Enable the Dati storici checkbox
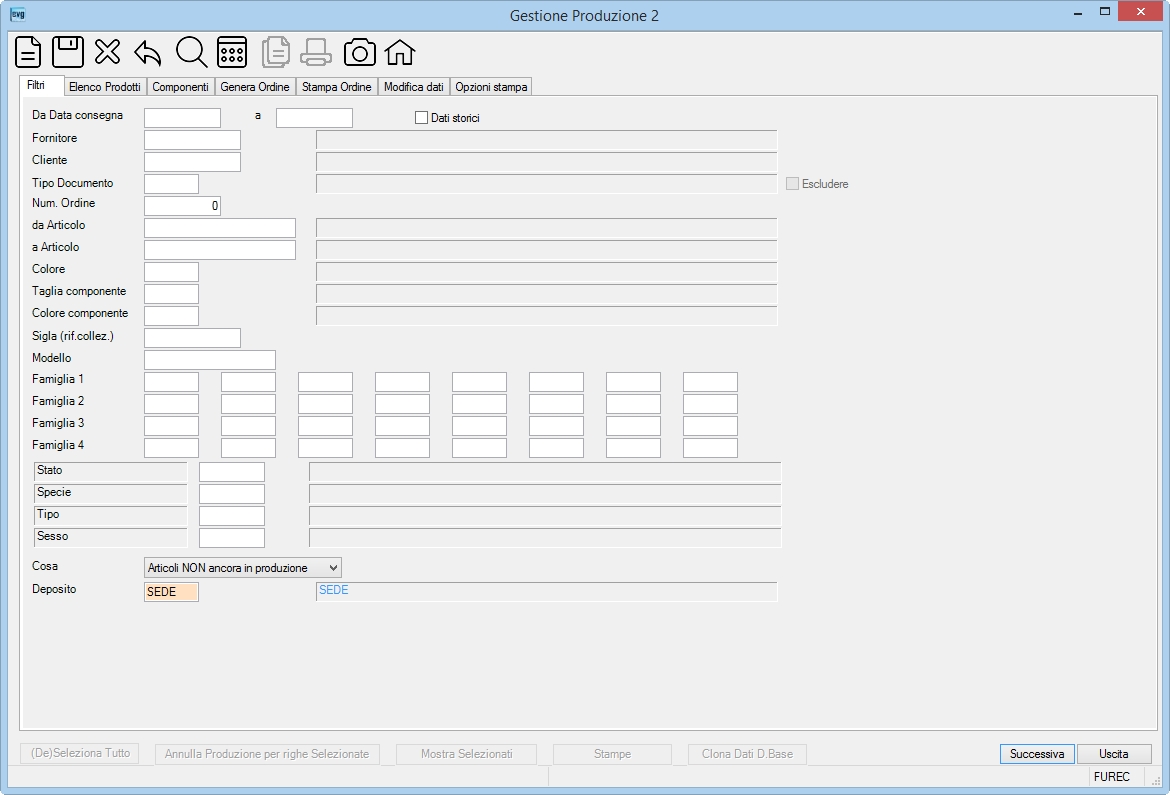The width and height of the screenshot is (1170, 795). [x=422, y=118]
